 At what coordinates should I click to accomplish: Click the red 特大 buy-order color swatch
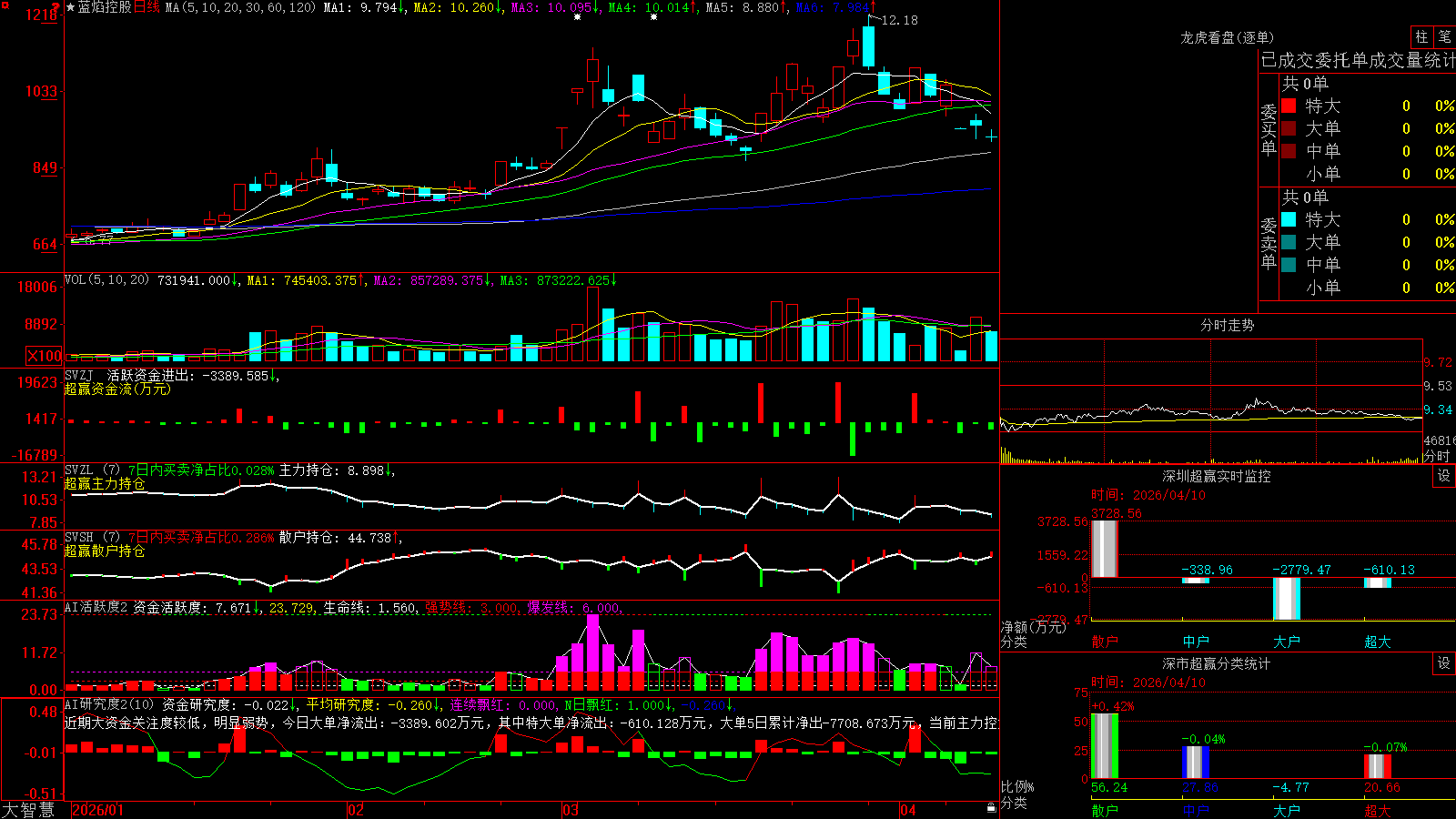[x=1289, y=106]
